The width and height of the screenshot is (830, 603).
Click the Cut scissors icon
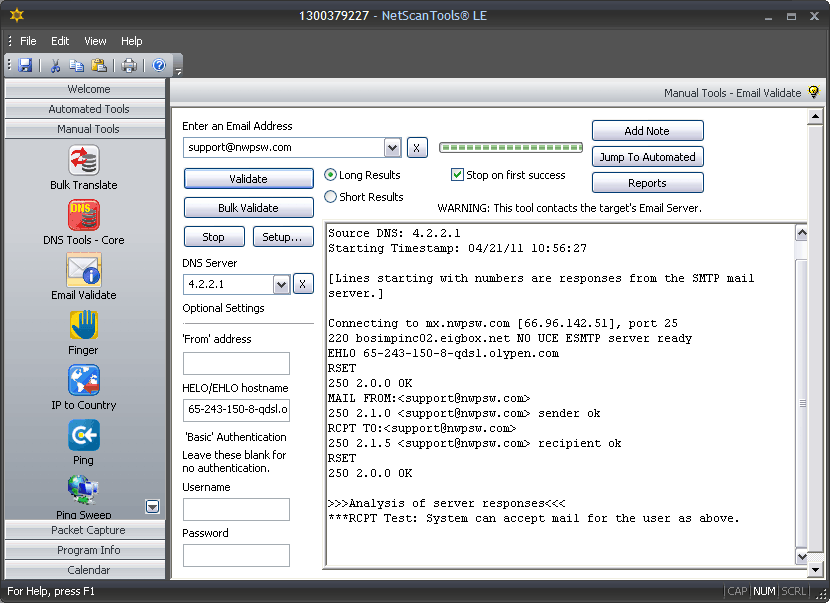pyautogui.click(x=55, y=65)
